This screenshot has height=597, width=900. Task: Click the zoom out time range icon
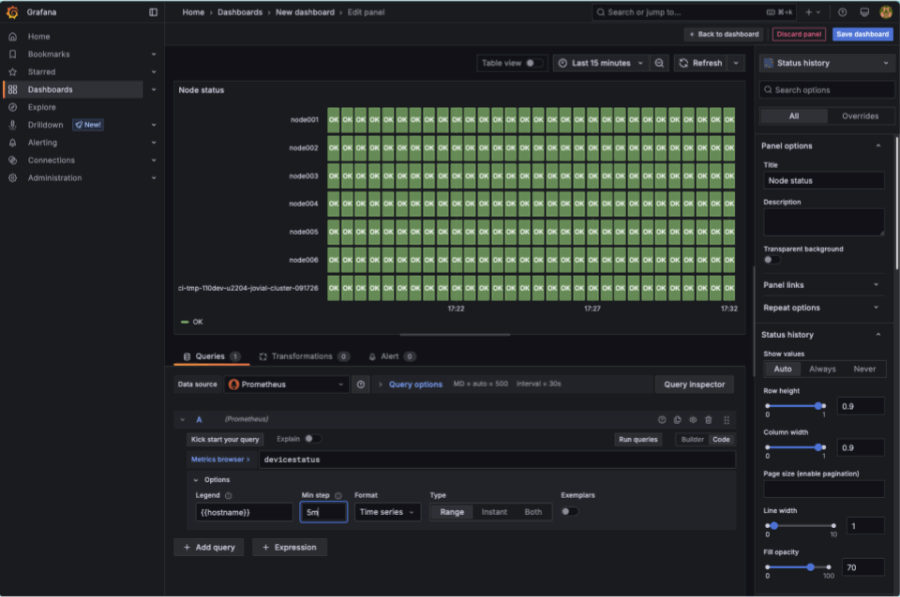659,63
